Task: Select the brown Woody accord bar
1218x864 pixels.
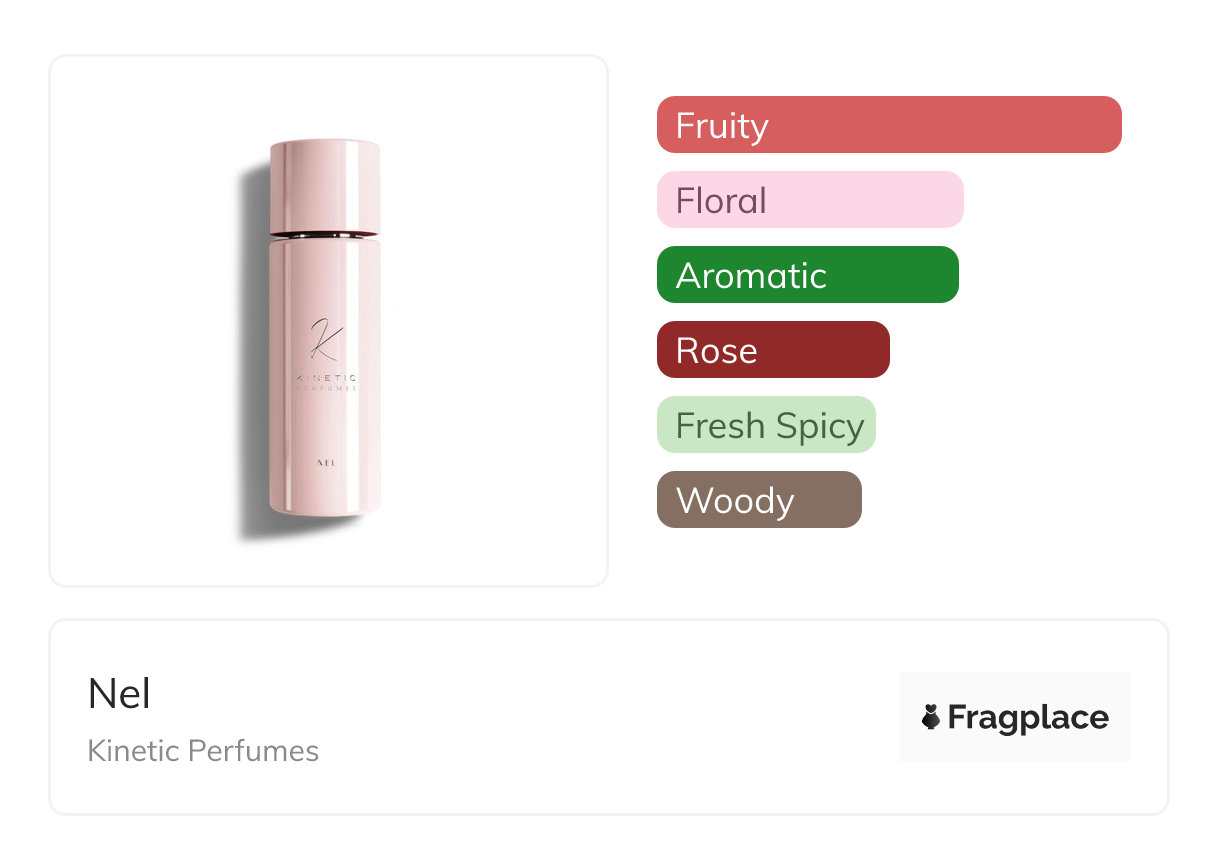Action: (758, 500)
